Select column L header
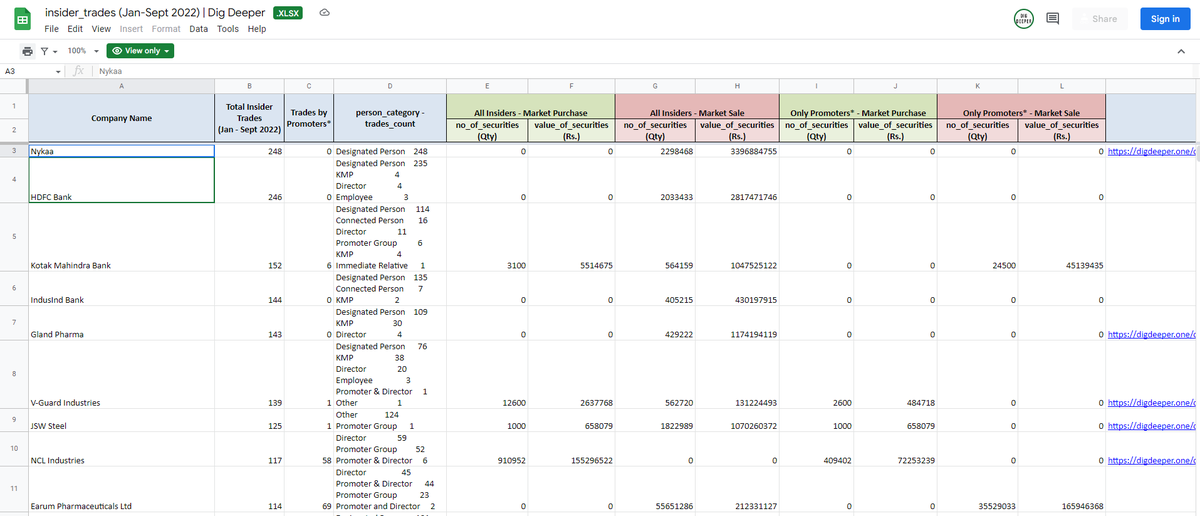The height and width of the screenshot is (516, 1200). 1064,86
